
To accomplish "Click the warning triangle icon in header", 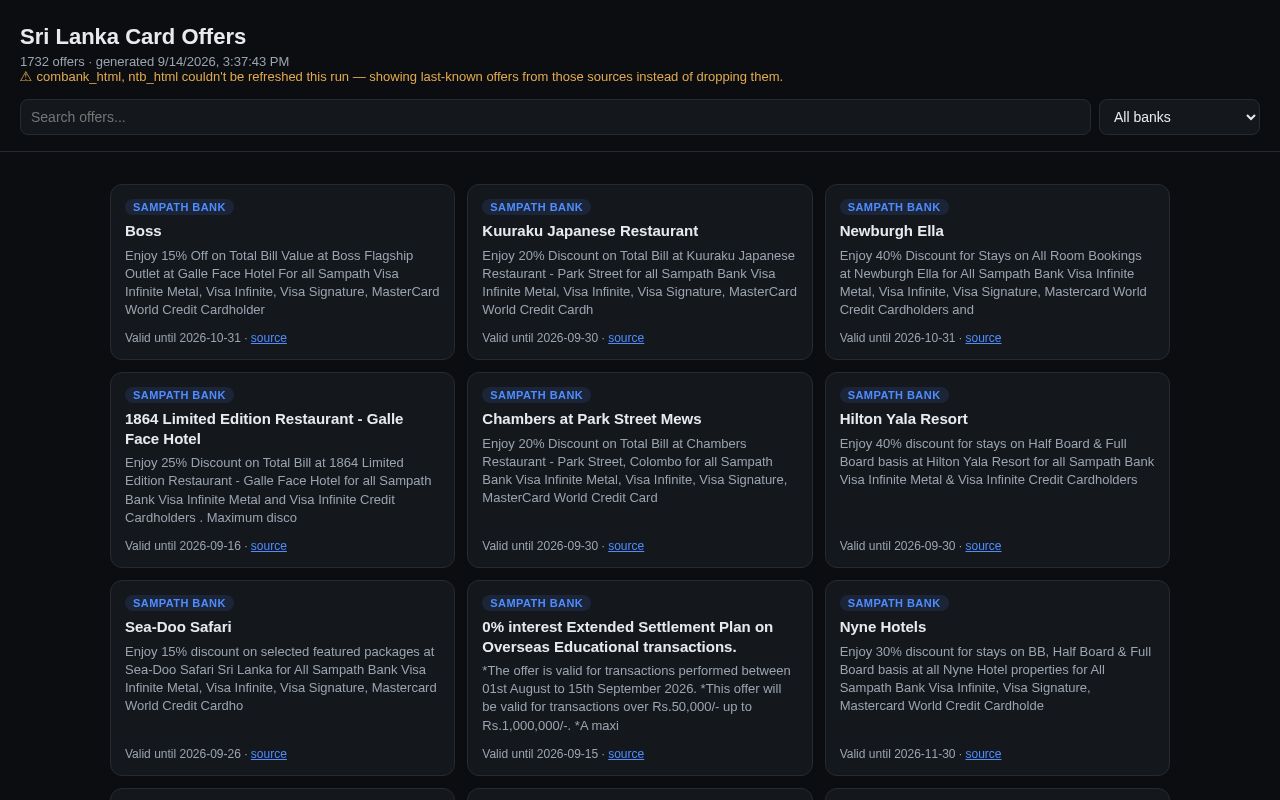I will coord(26,77).
